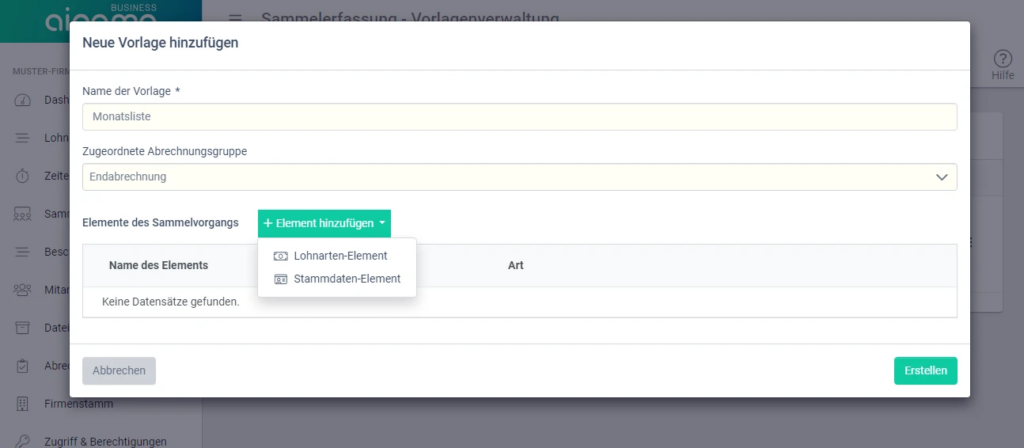
Task: Open the Abrechnung clipboard icon in sidebar
Action: click(x=22, y=366)
